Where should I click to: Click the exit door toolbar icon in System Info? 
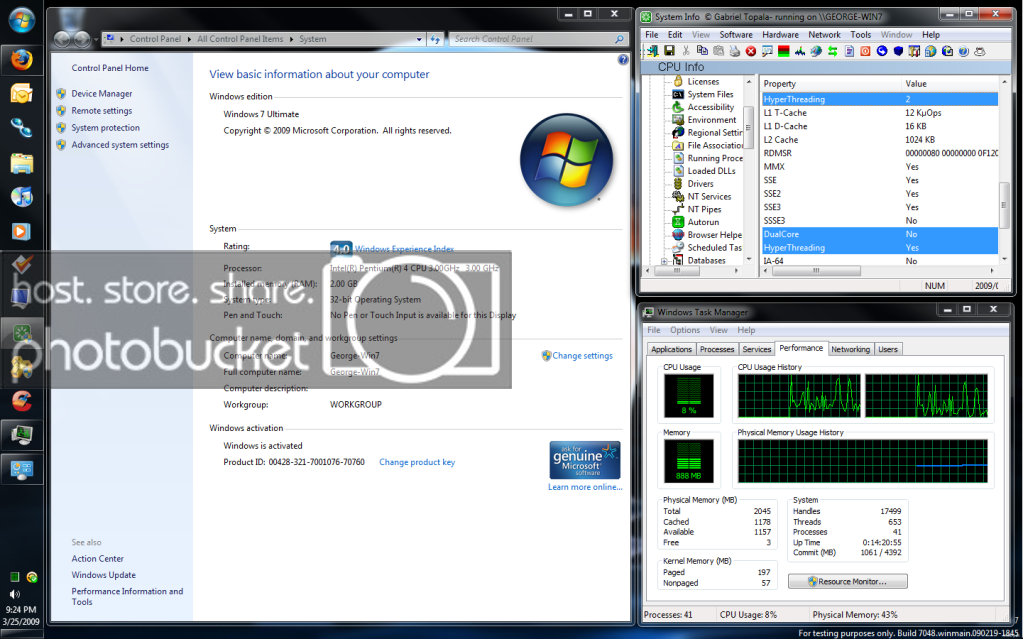(653, 51)
